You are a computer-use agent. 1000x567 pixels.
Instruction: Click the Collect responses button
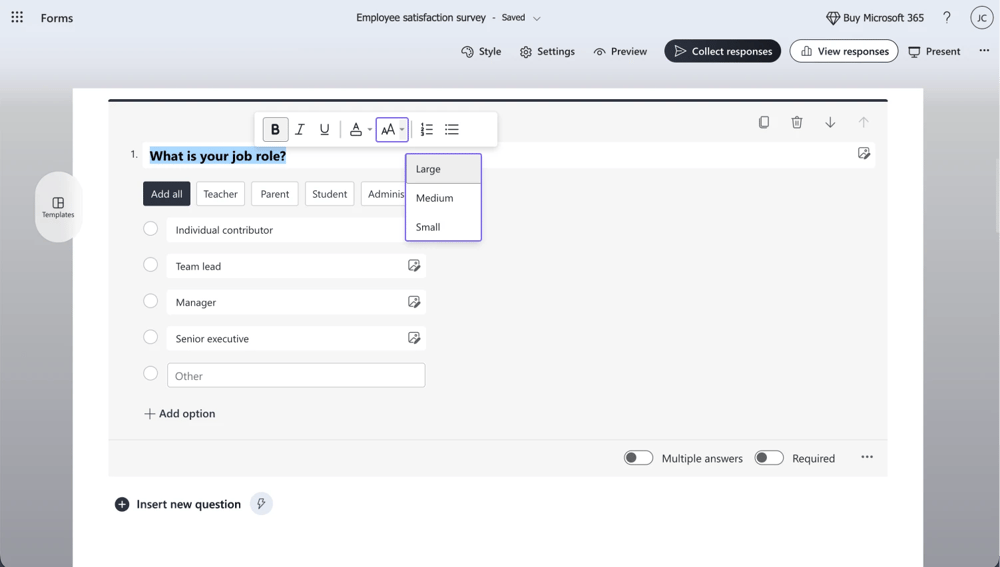click(722, 51)
